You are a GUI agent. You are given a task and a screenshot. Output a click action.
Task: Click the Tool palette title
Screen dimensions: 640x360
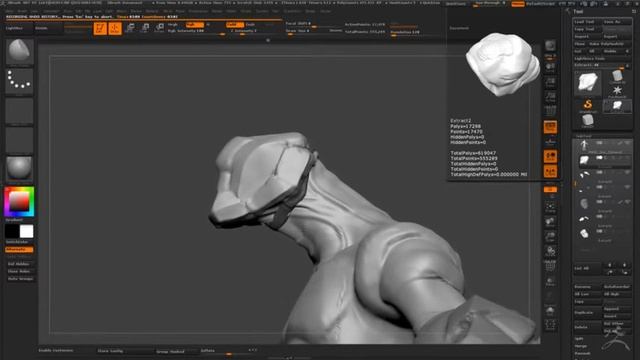click(578, 11)
